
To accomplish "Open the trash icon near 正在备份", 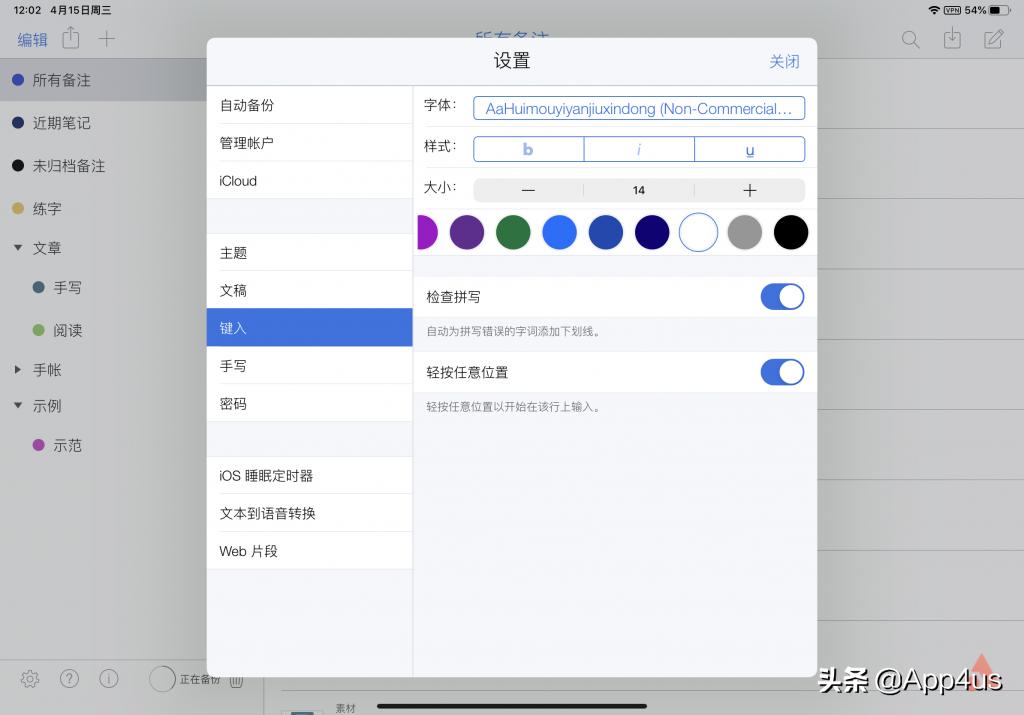I will 236,679.
